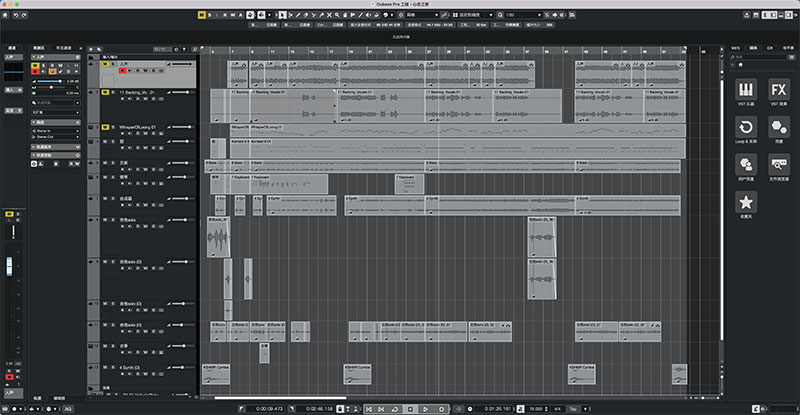The width and height of the screenshot is (800, 415).
Task: Click the Tap tempo button
Action: 573,409
